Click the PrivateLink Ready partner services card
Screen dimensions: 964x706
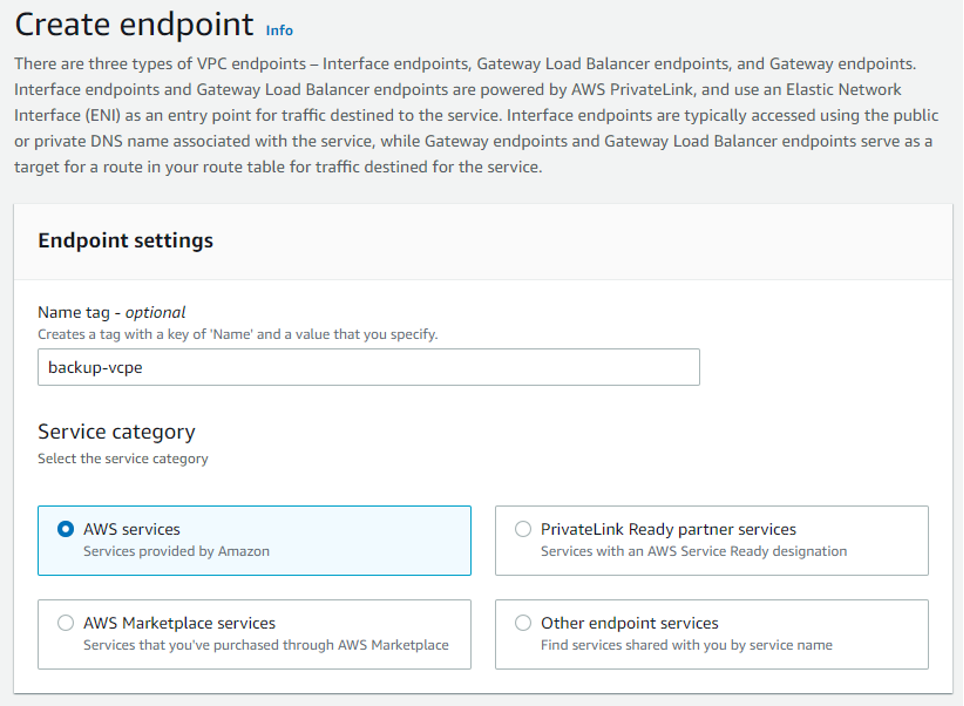(711, 540)
